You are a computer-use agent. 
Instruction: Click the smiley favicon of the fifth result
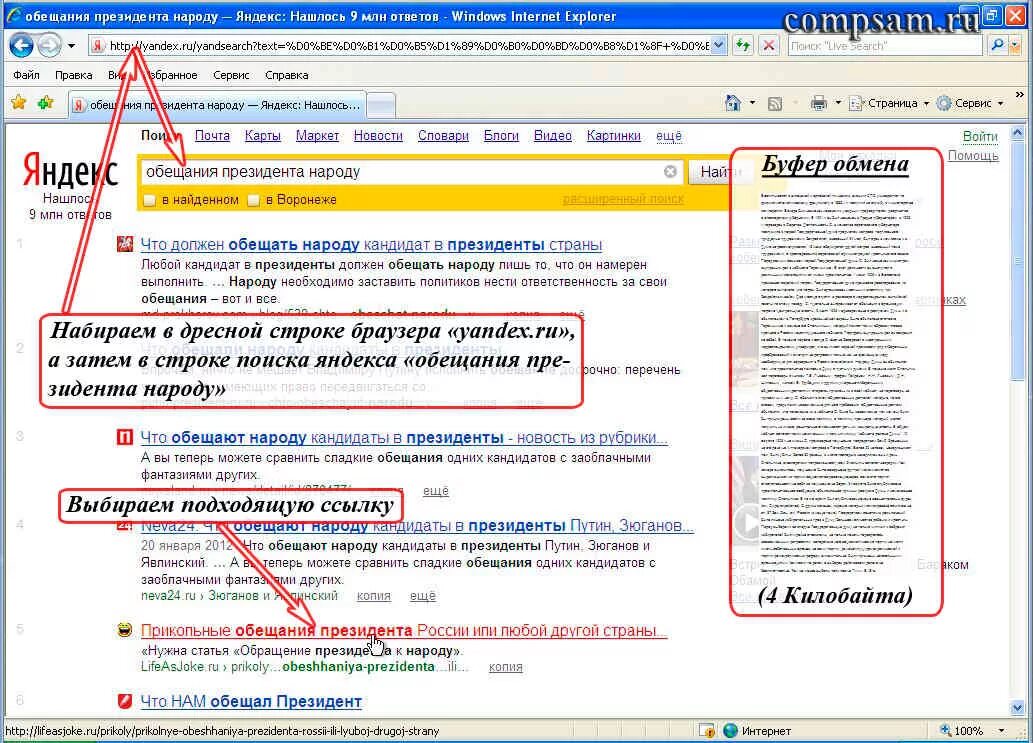[x=125, y=630]
